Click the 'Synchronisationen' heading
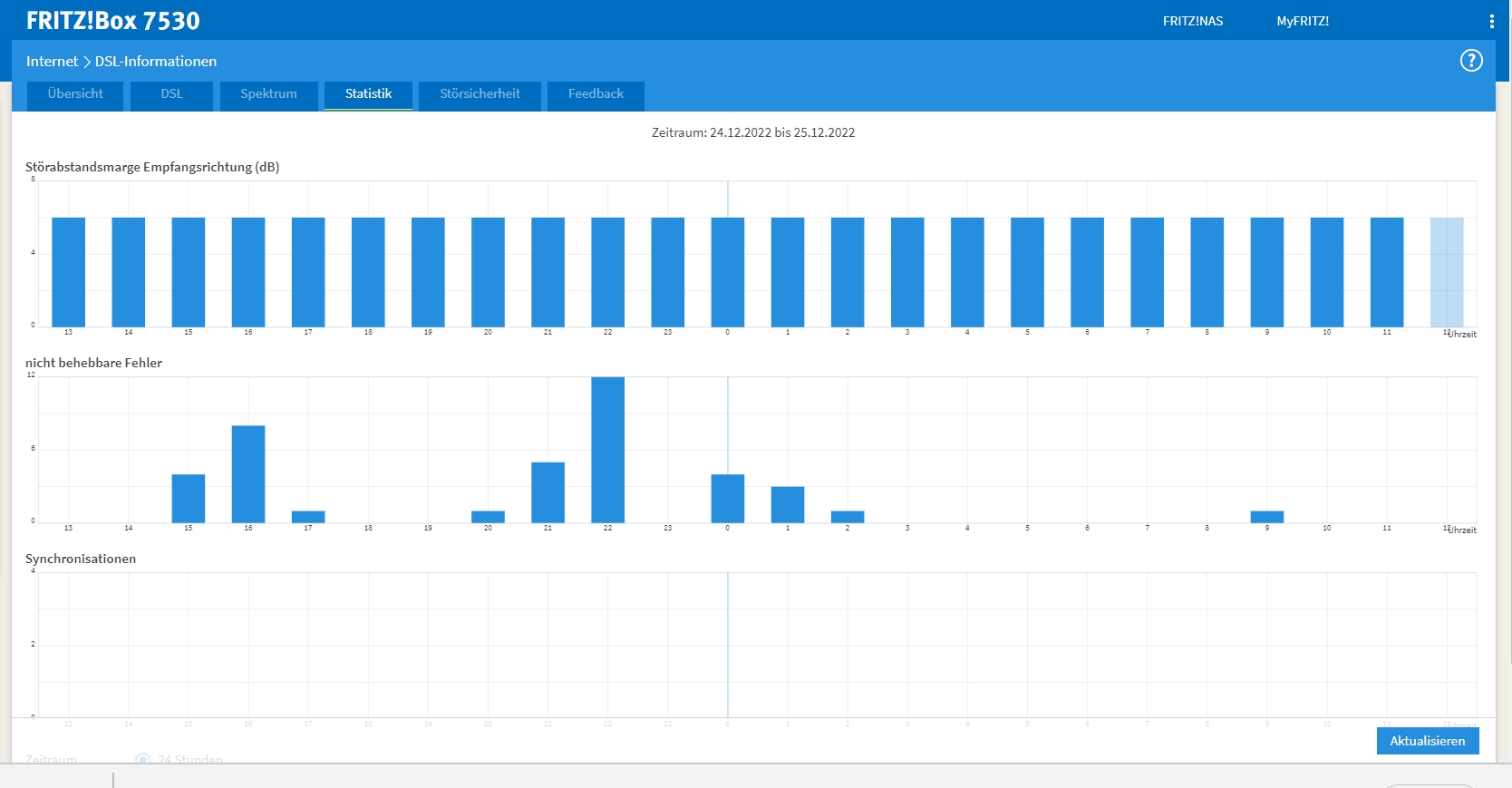 click(81, 559)
